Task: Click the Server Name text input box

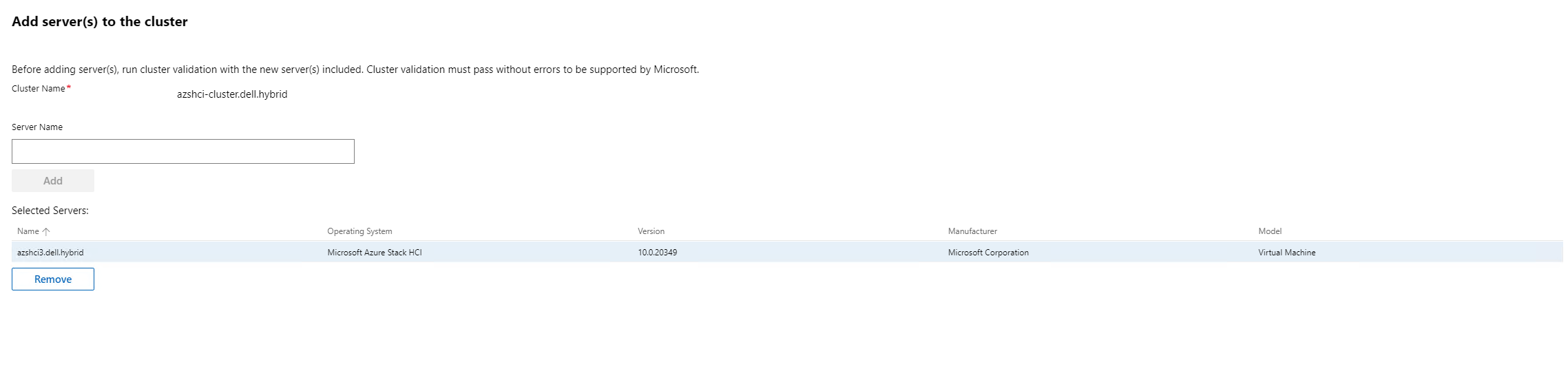Action: 182,151
